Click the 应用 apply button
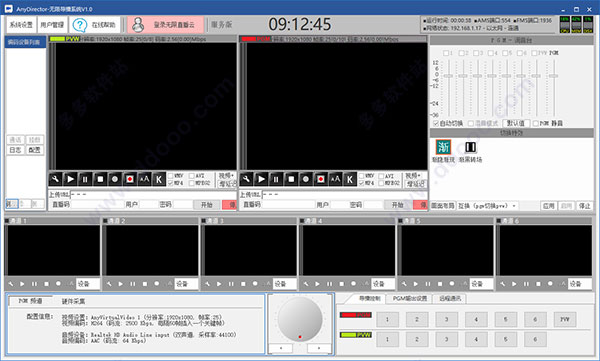 point(549,206)
